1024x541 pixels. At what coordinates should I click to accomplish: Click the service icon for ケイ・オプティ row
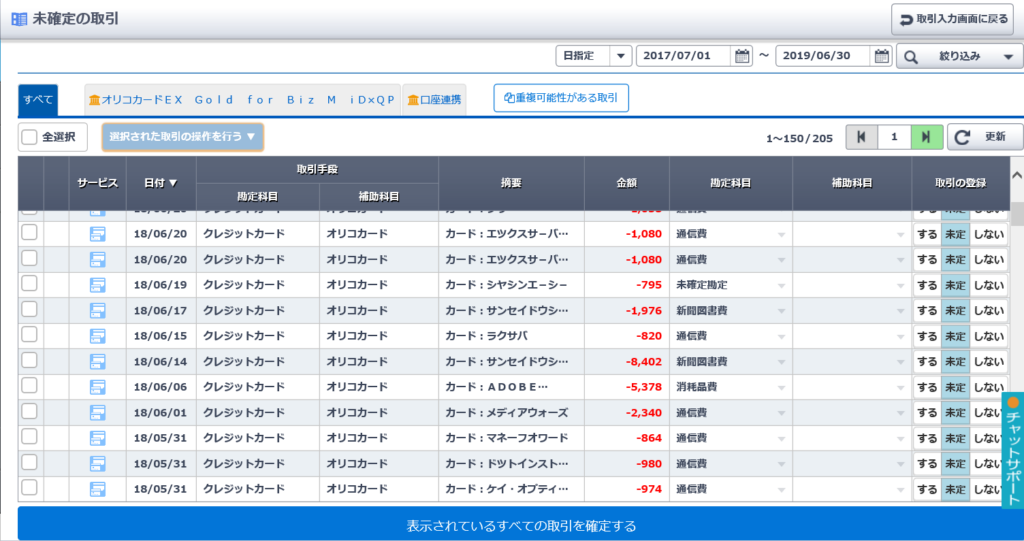(x=97, y=489)
